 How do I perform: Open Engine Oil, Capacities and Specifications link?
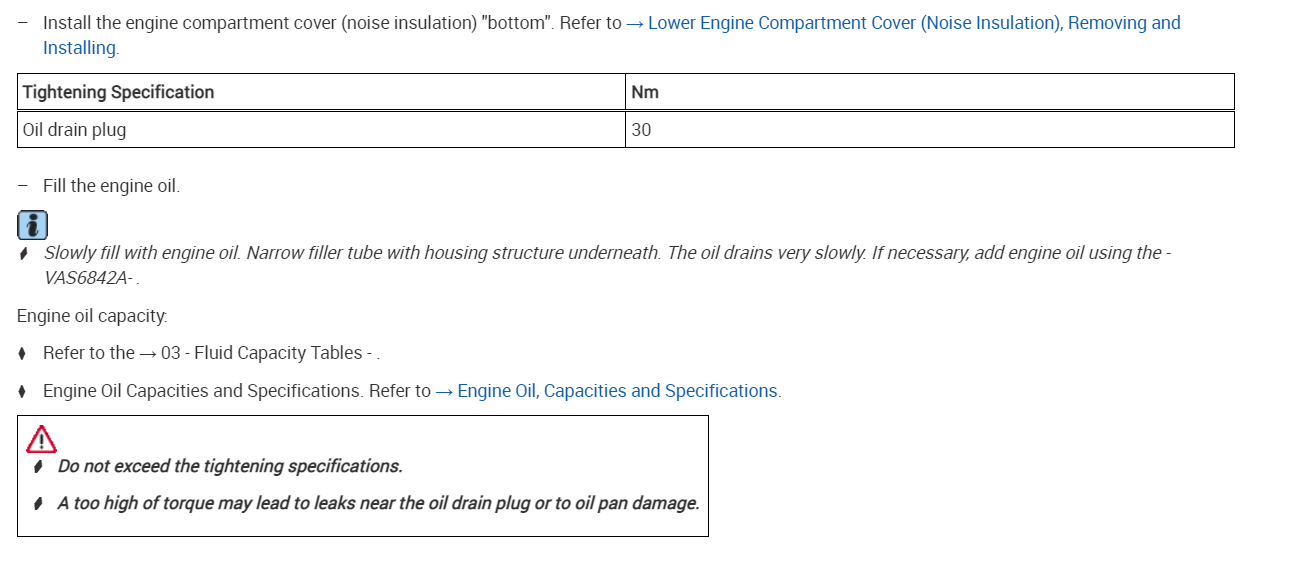618,391
